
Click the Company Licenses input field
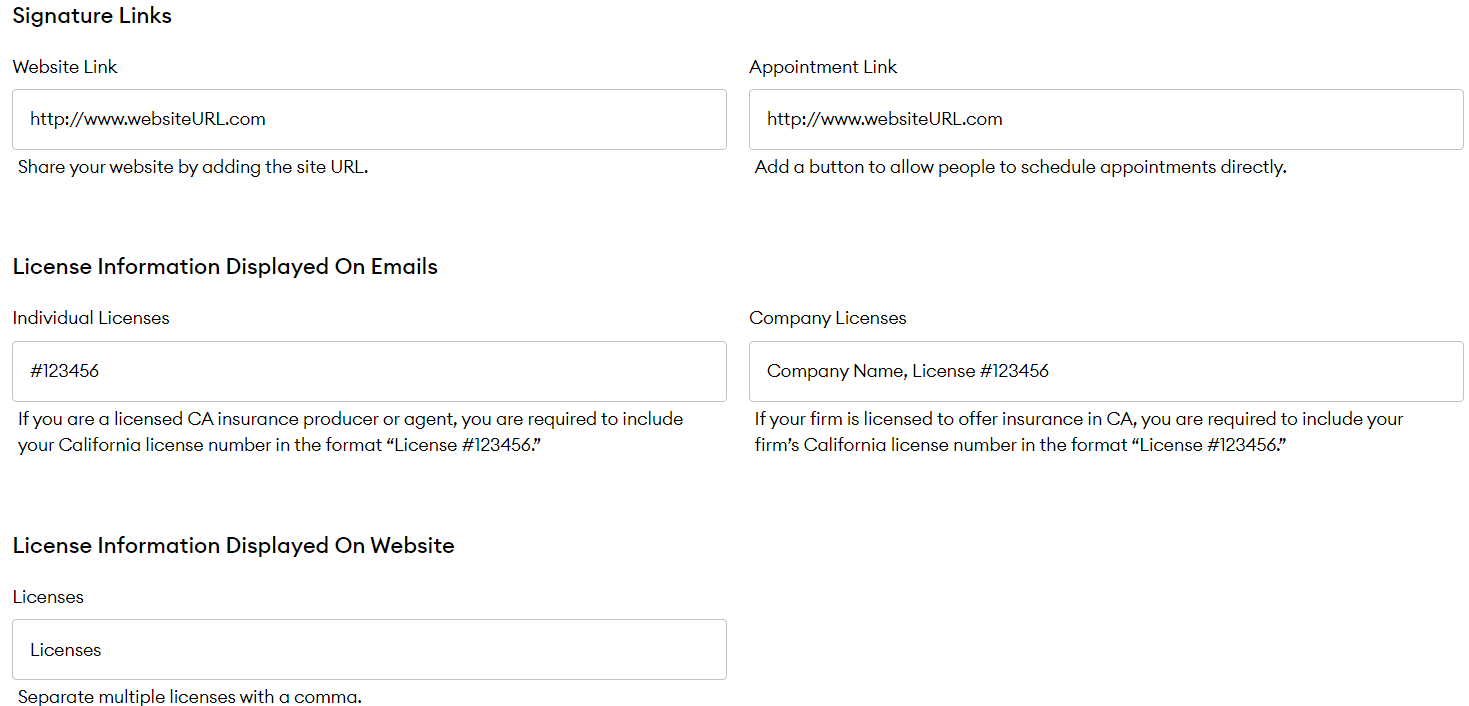coord(1105,370)
